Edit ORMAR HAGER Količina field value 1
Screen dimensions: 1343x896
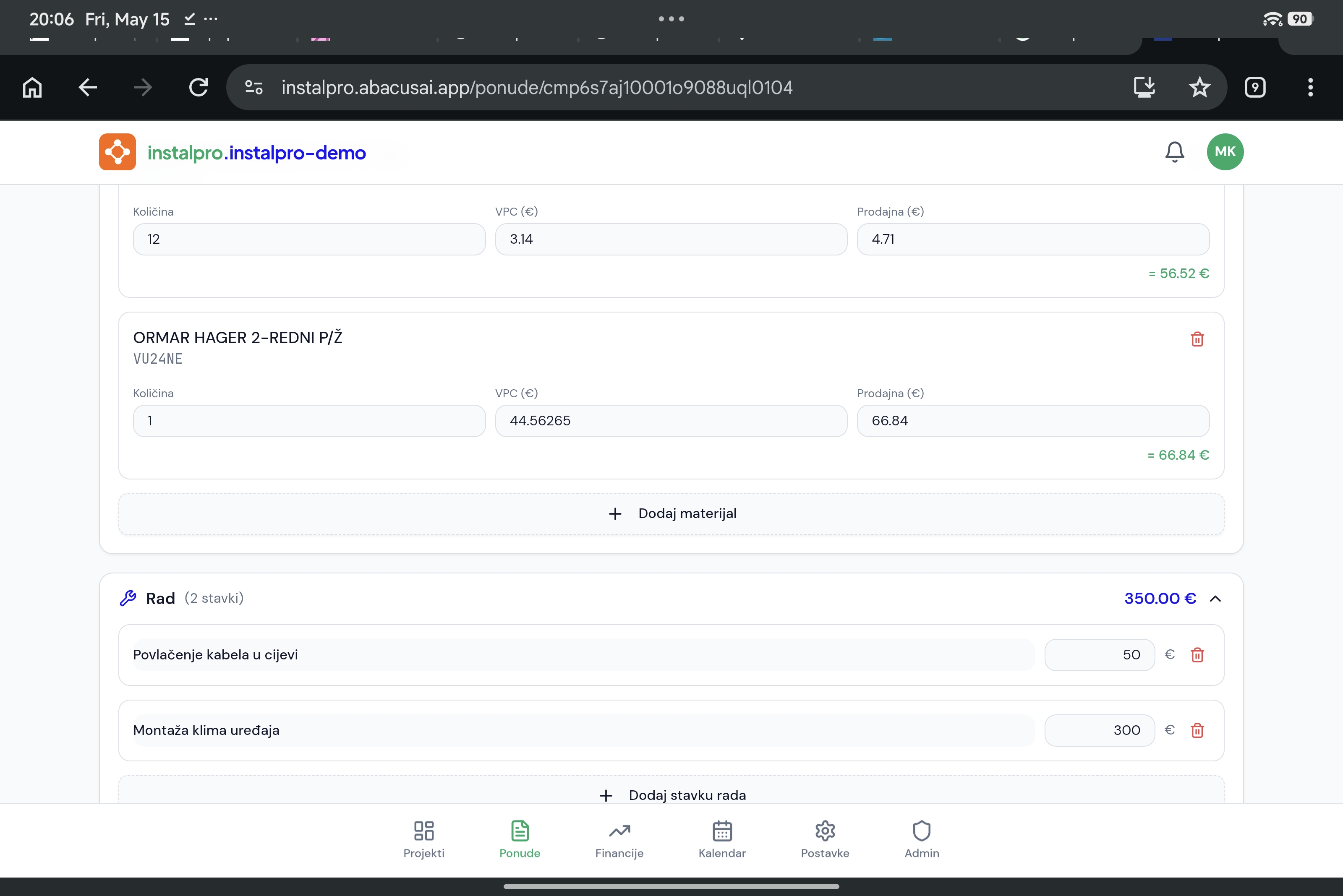[309, 421]
